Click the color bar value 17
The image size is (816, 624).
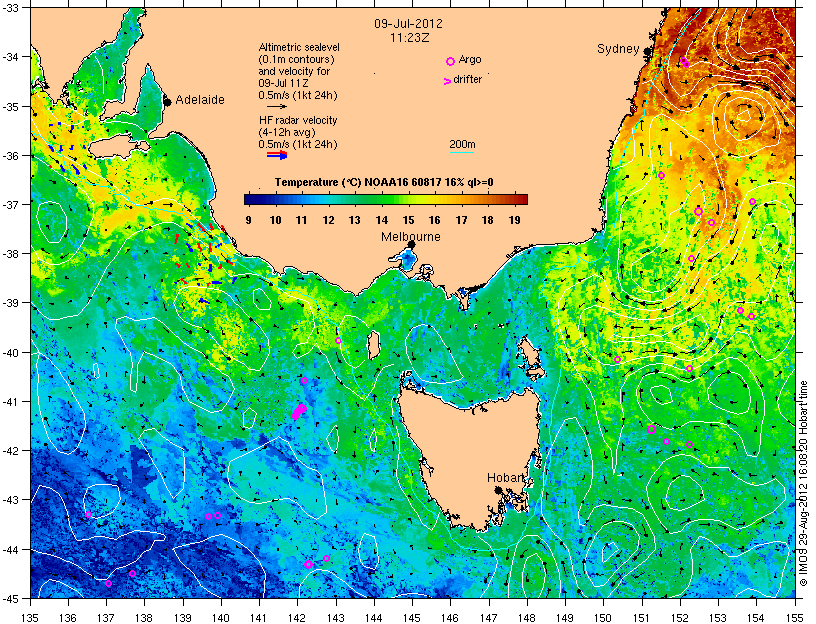click(x=461, y=220)
